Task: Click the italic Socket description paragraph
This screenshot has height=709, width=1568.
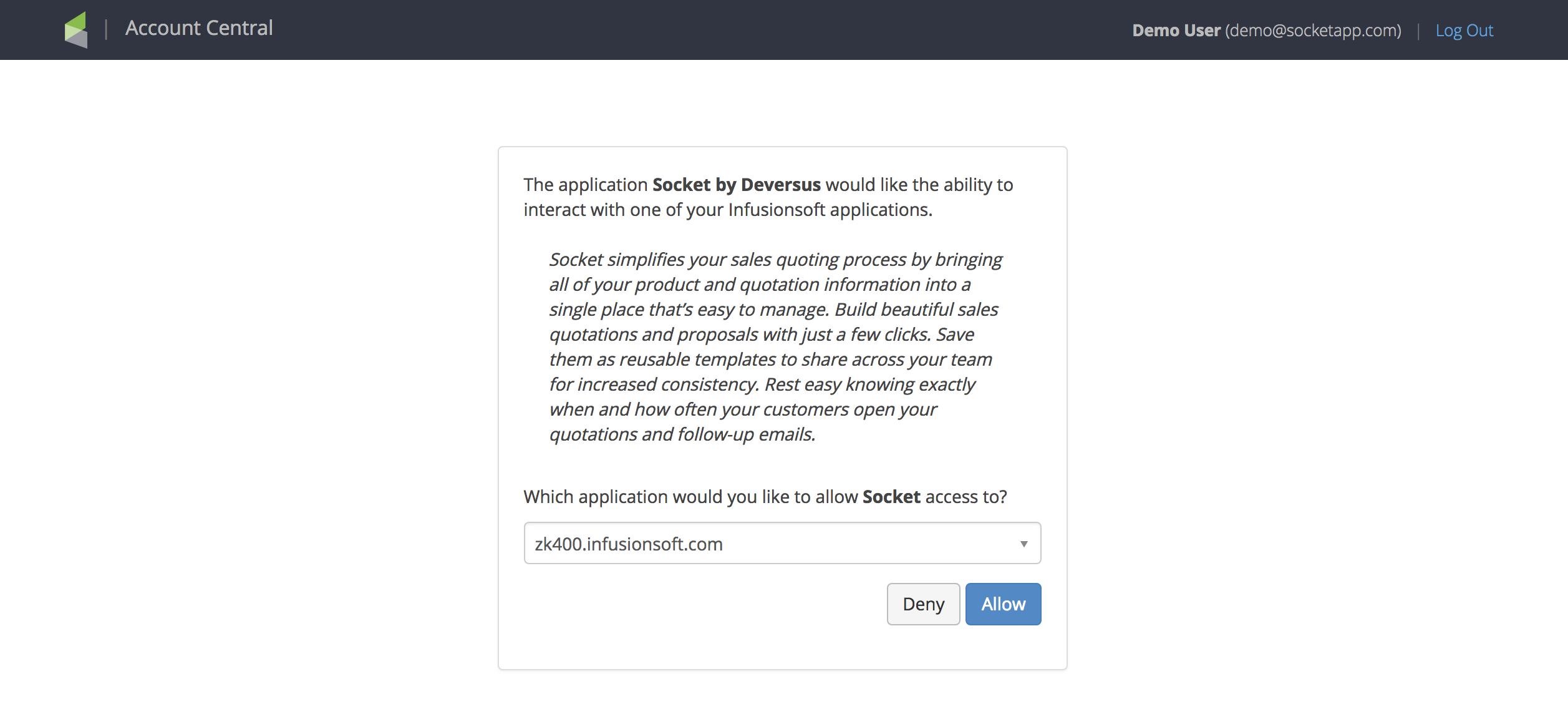Action: pyautogui.click(x=775, y=346)
